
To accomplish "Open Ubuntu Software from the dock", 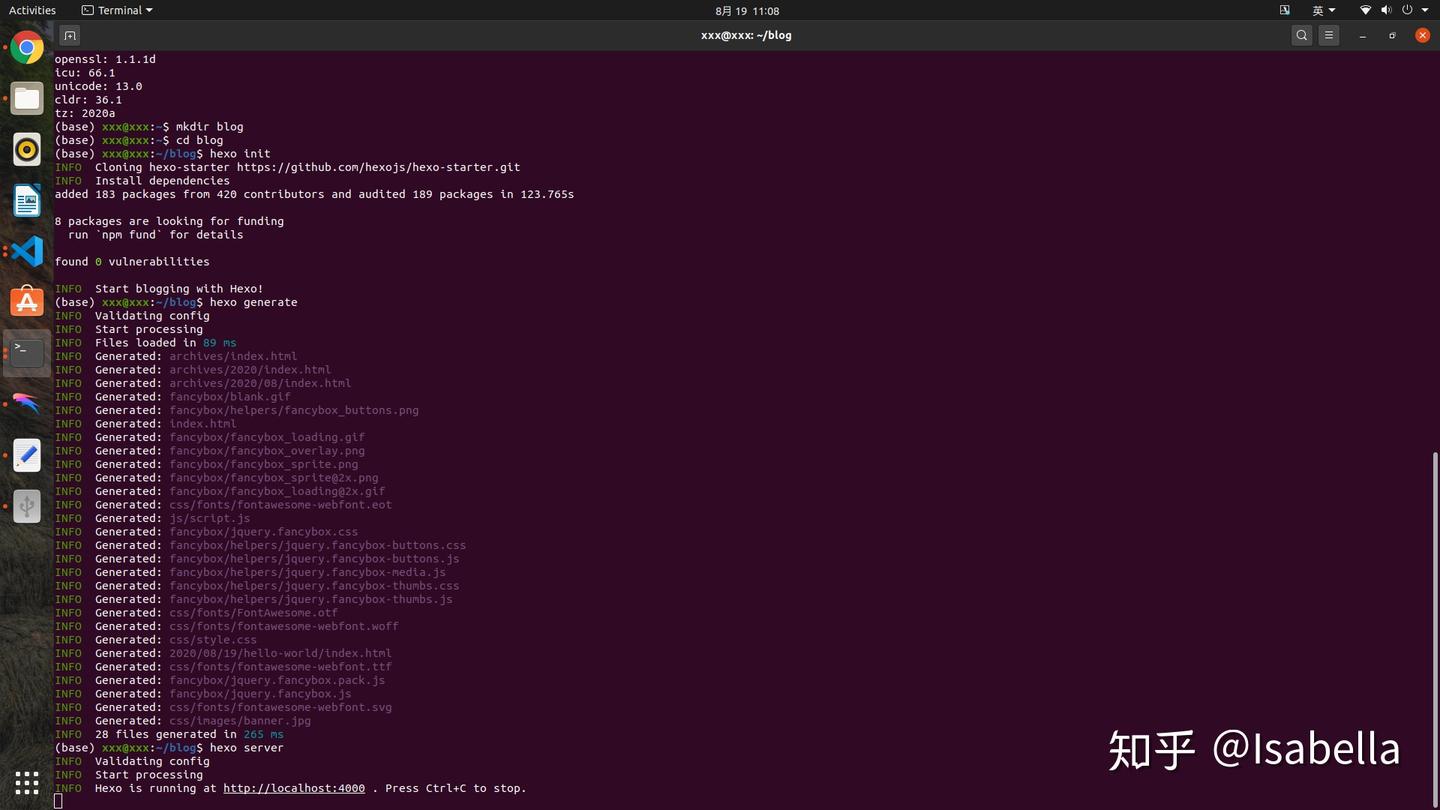I will click(27, 301).
